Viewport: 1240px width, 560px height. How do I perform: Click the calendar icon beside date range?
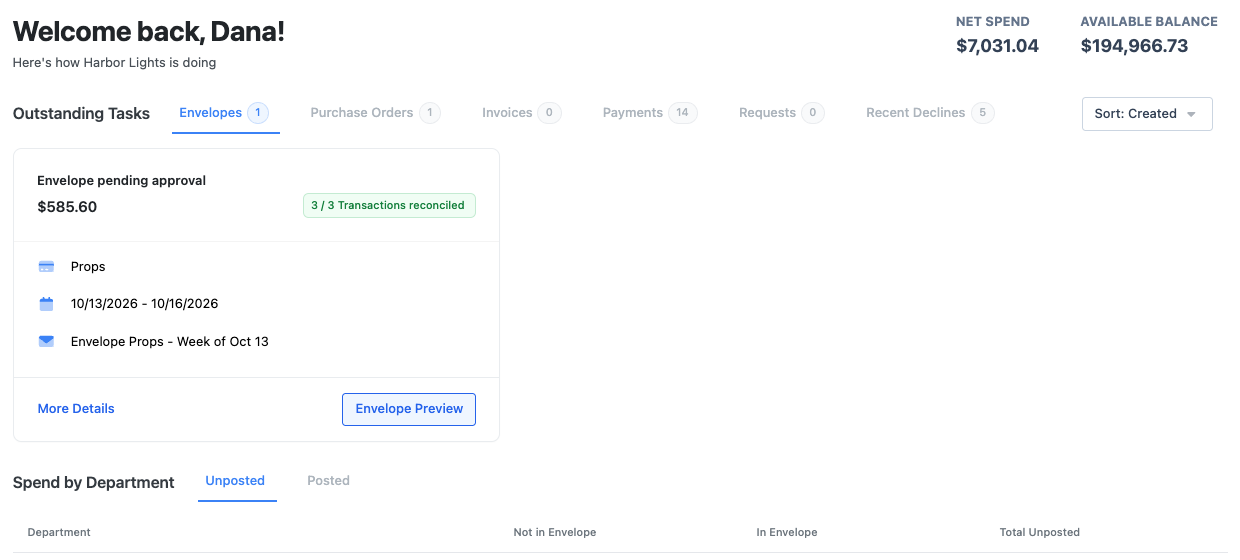click(x=46, y=304)
